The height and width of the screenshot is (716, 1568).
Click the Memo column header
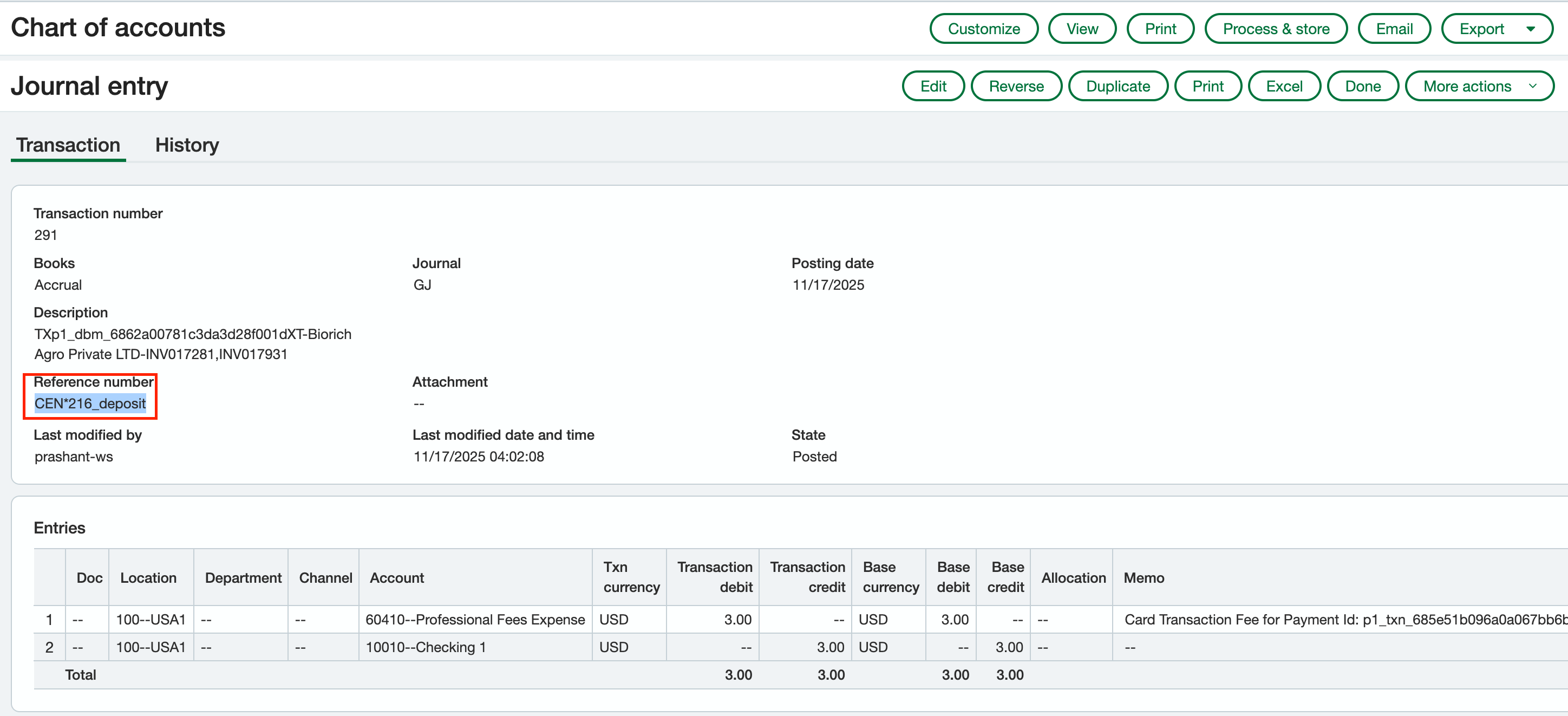[x=1143, y=577]
